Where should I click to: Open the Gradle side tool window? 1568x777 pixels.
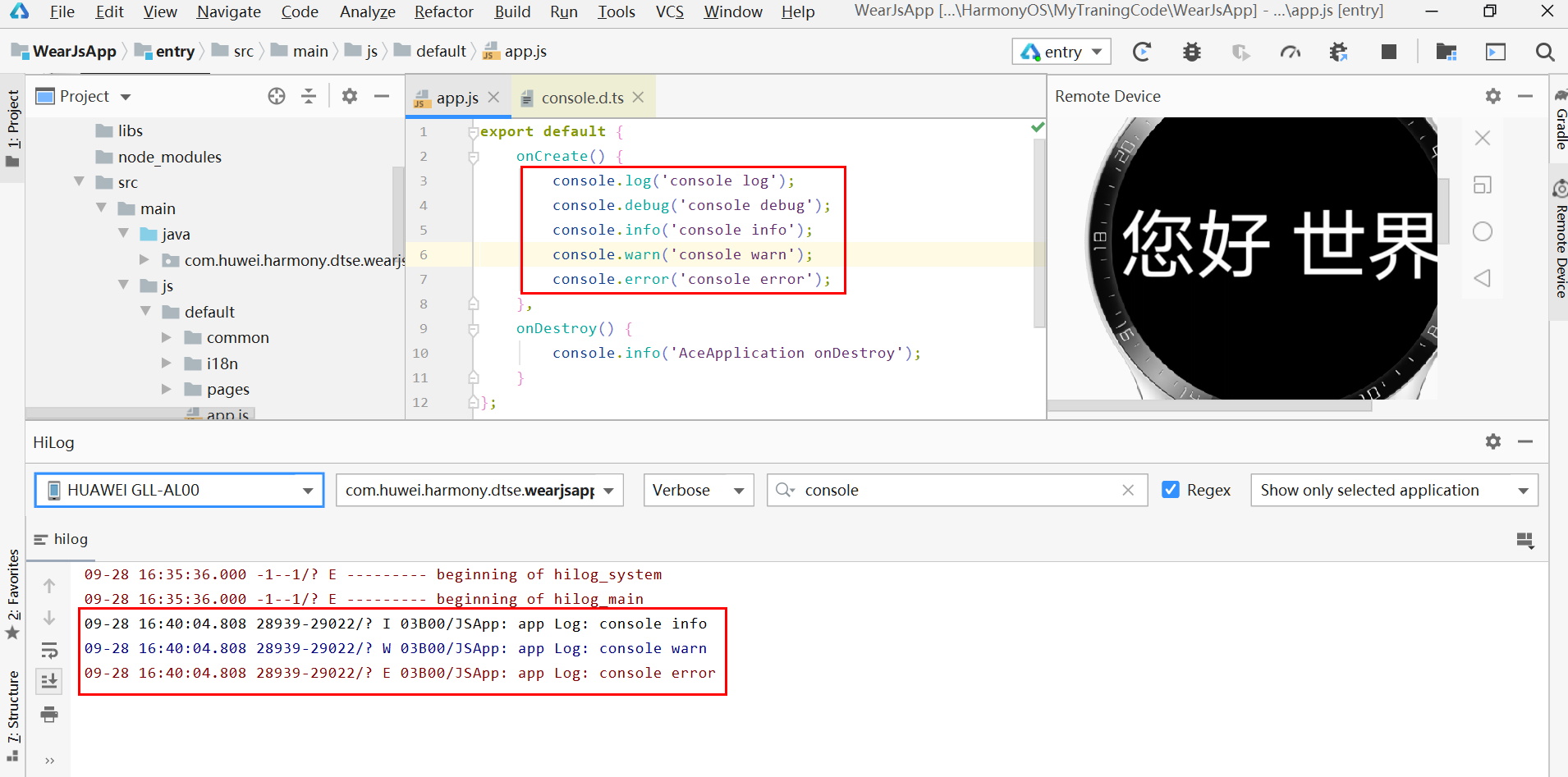[x=1560, y=120]
